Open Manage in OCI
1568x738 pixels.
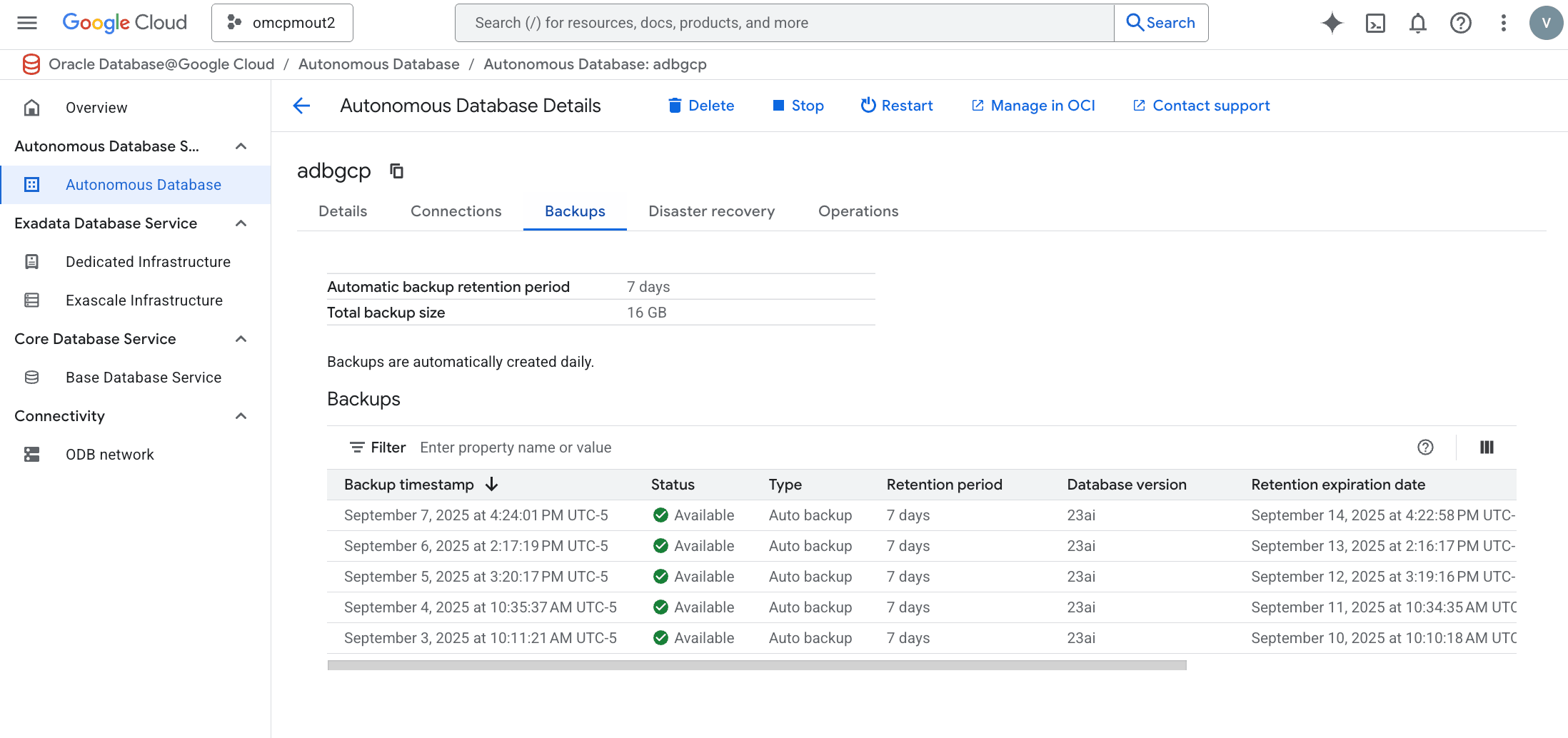(1033, 105)
